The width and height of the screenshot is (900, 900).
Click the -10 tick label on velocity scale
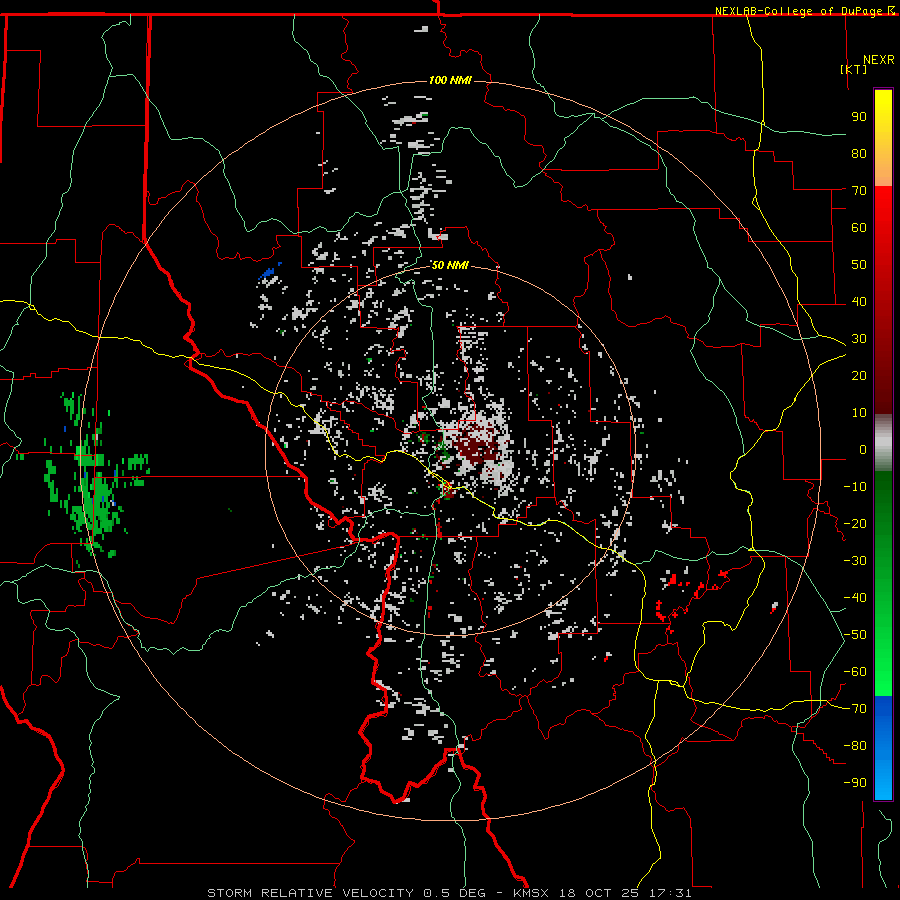click(x=855, y=487)
